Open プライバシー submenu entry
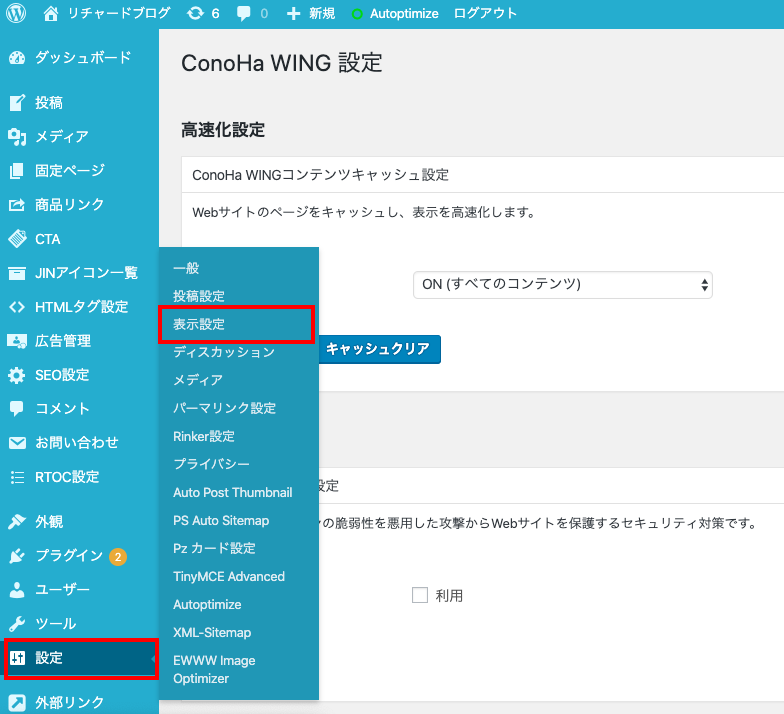The width and height of the screenshot is (784, 714). tap(211, 464)
